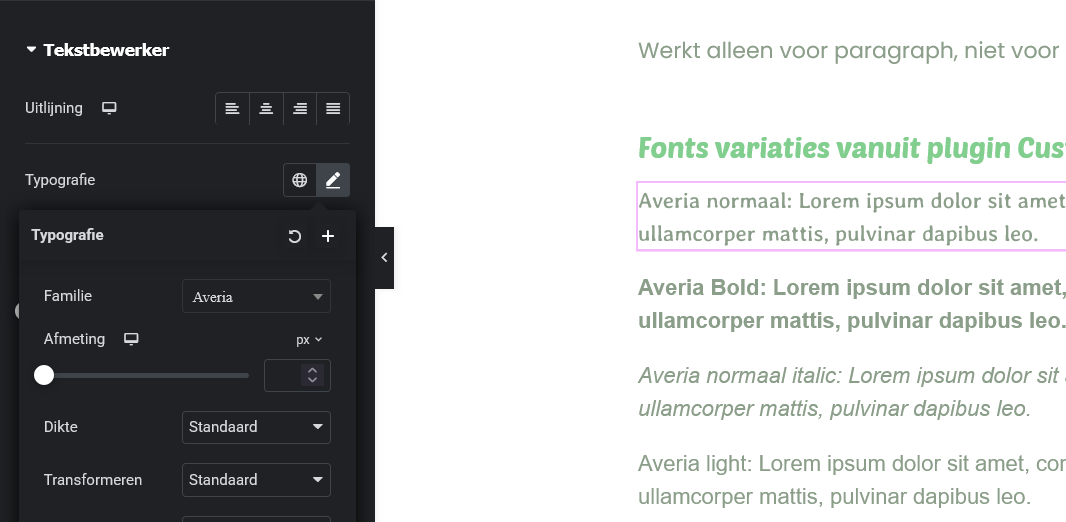The image size is (1066, 522).
Task: Click the font size slider handle
Action: pos(44,375)
